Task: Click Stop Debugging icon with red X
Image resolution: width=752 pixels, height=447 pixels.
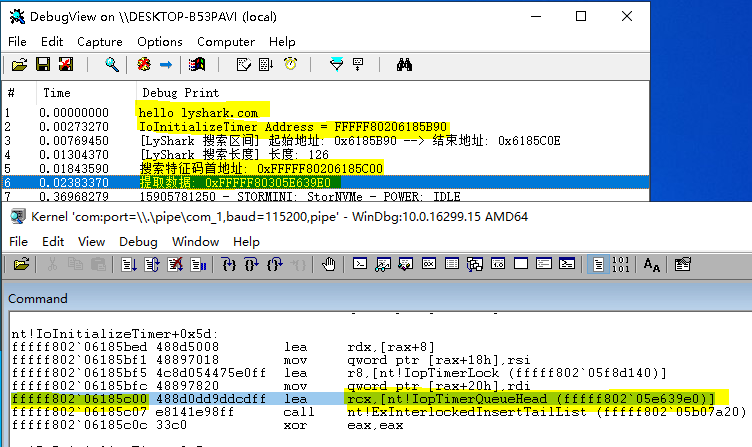Action: (x=175, y=264)
